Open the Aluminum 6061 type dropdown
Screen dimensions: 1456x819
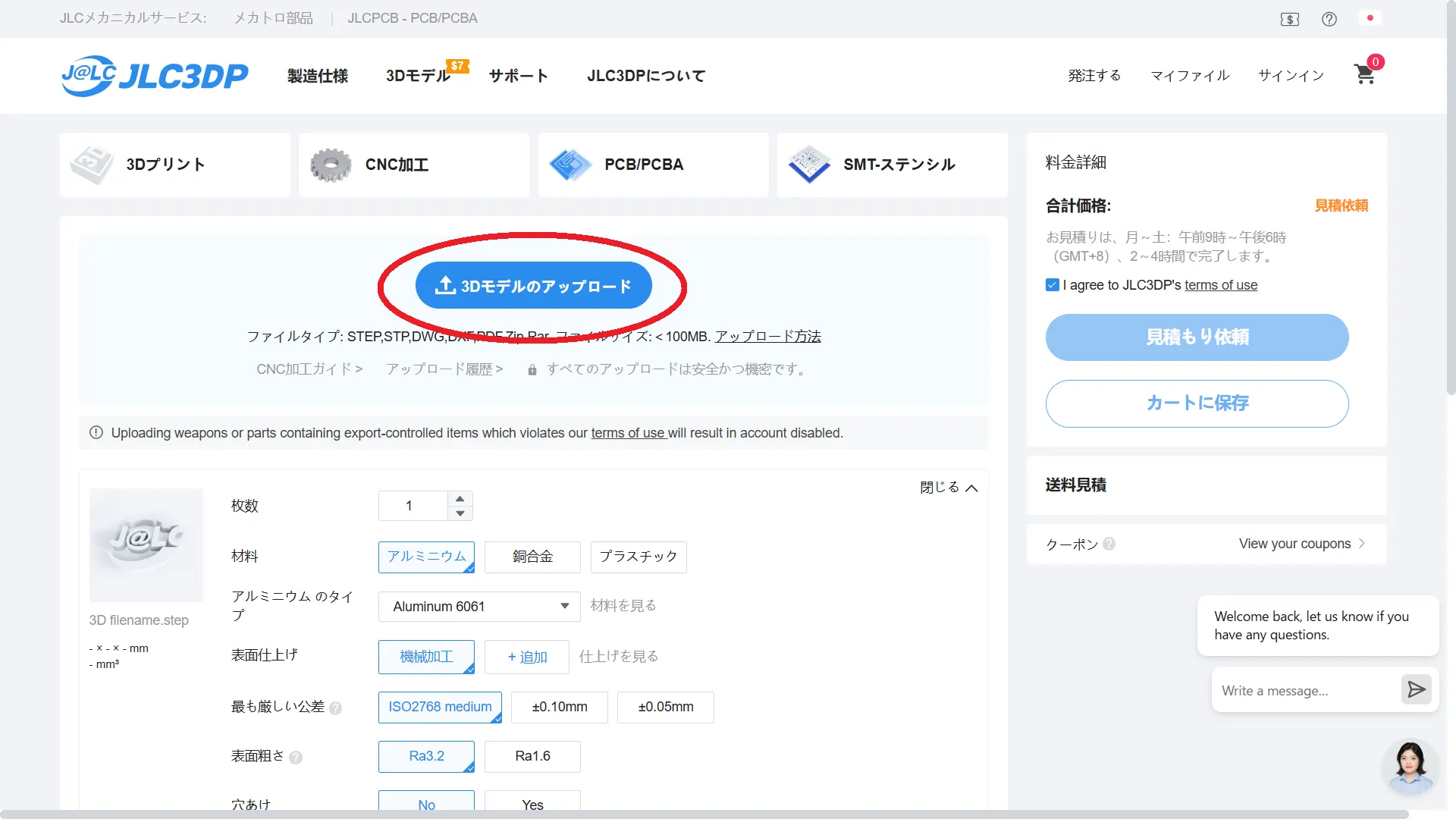pos(479,607)
